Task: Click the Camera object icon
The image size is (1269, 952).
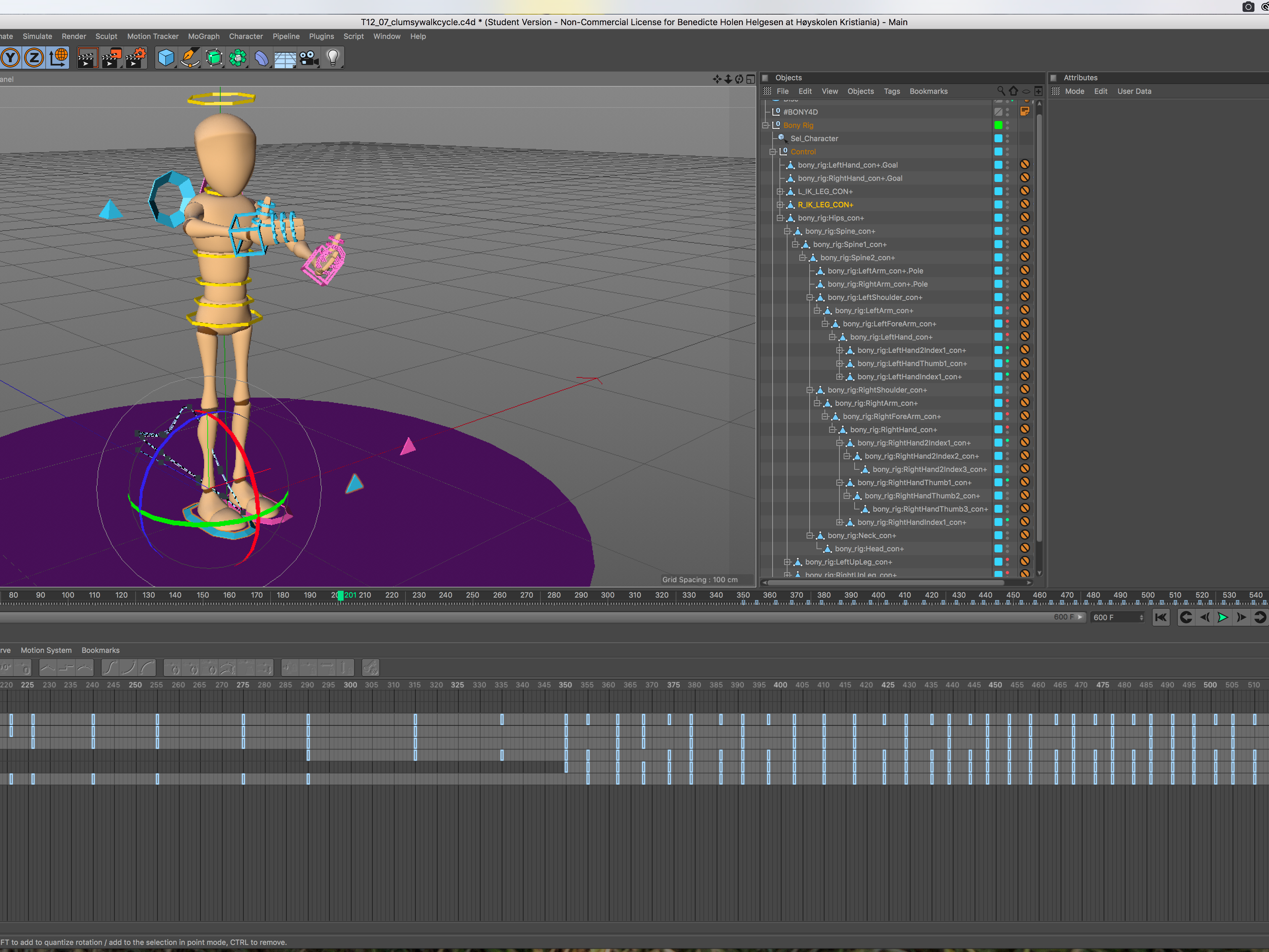Action: (309, 58)
